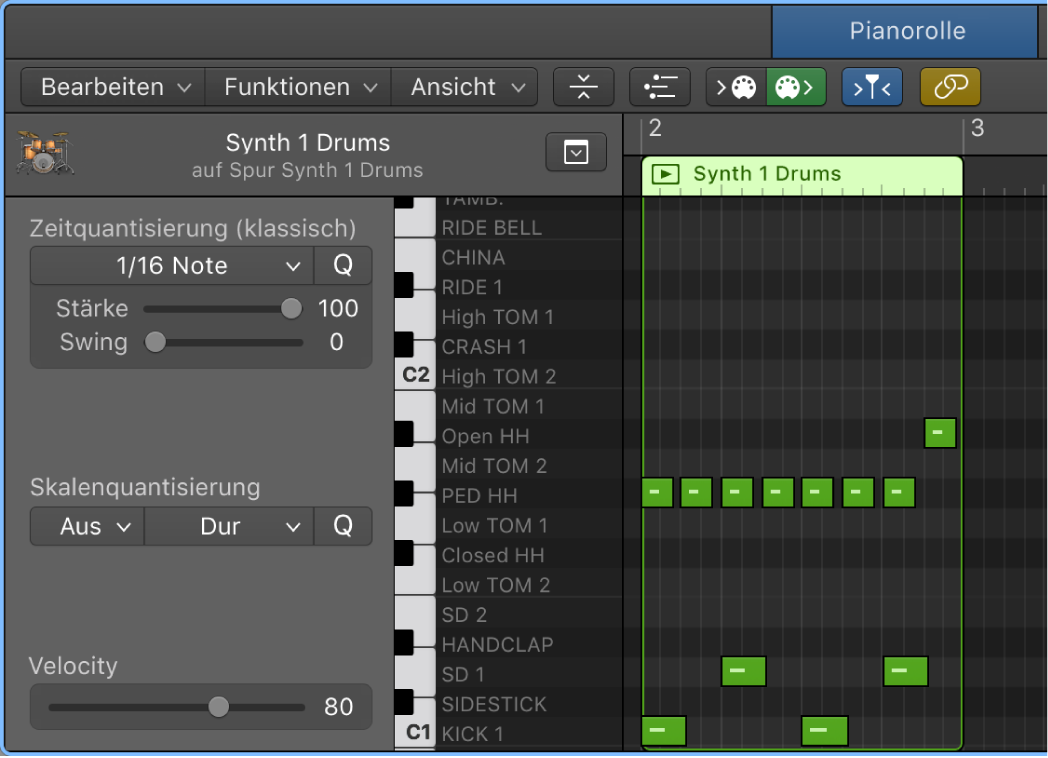Toggle the MIDI In palette button
The height and width of the screenshot is (758, 1048).
pos(736,87)
